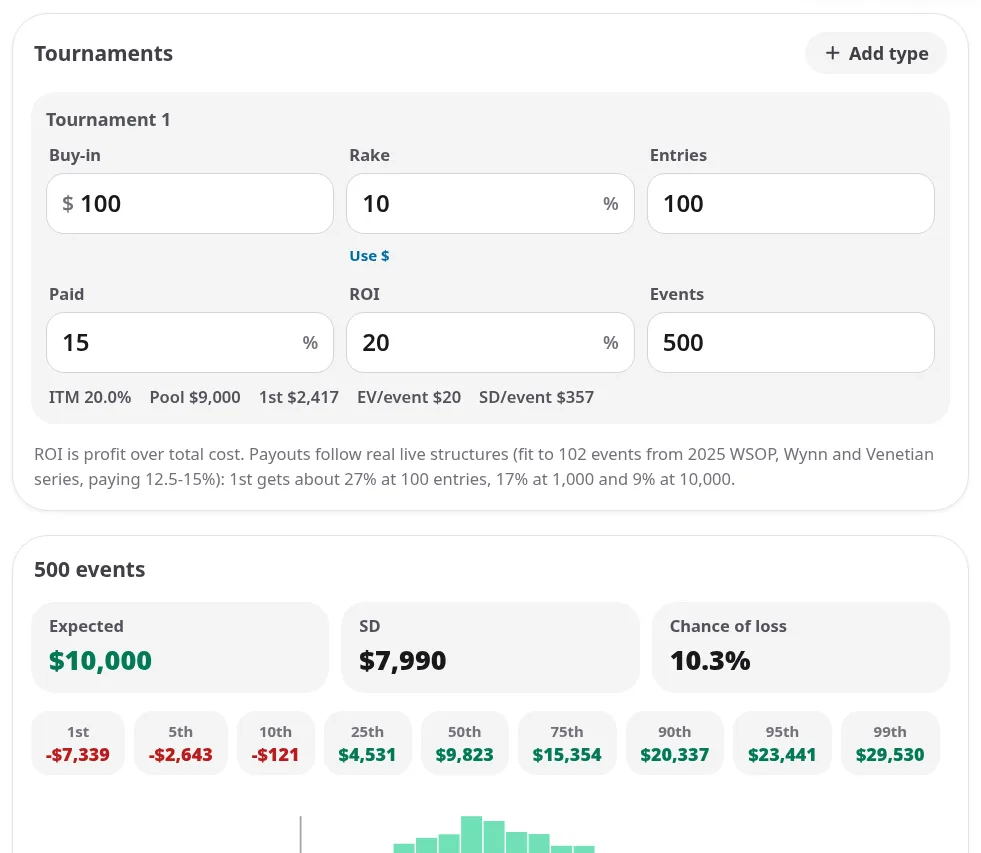Click the EV/event $20 stat
This screenshot has width=981, height=853.
[x=409, y=397]
